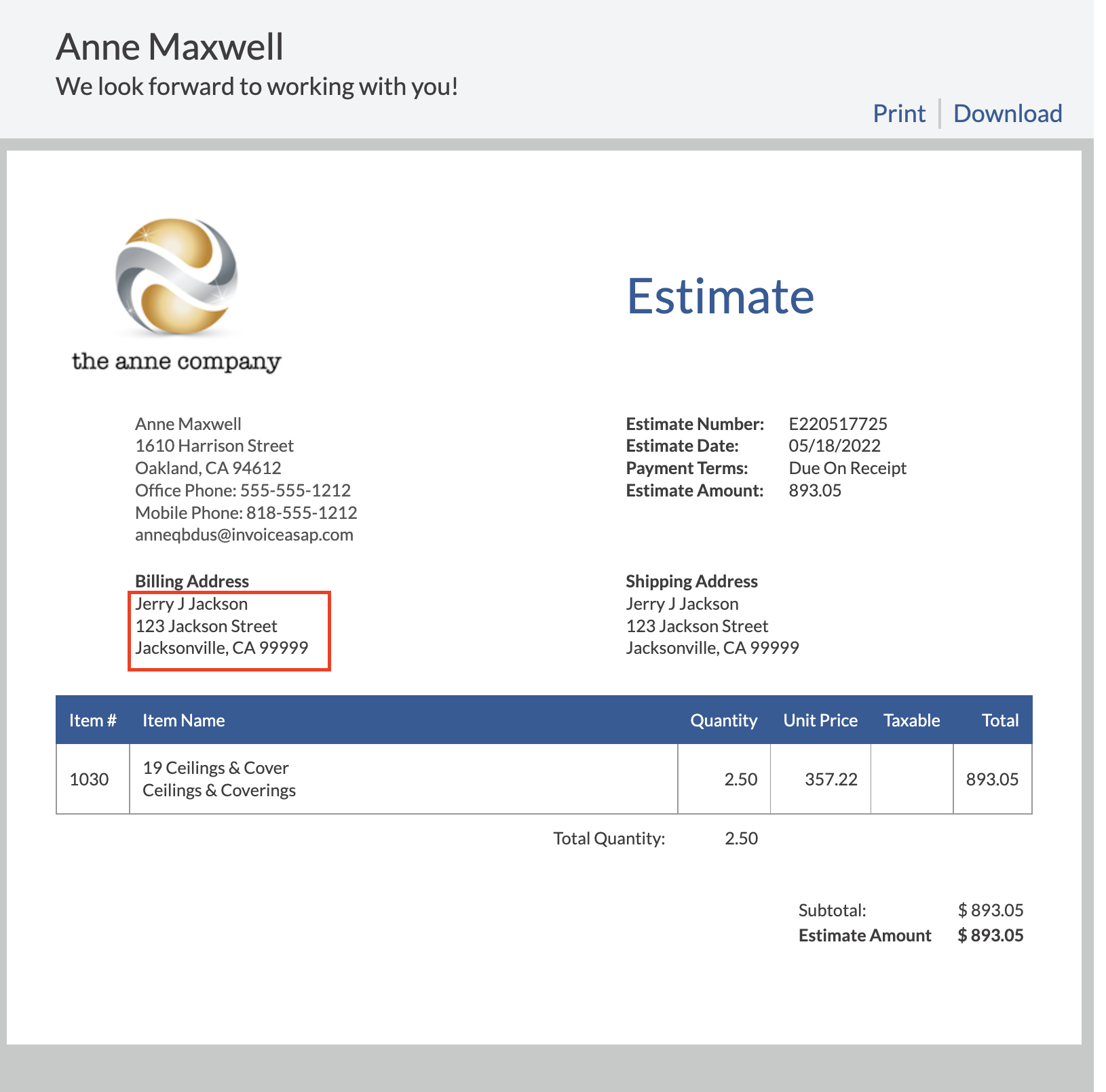Click the Taxable column header

pos(911,720)
